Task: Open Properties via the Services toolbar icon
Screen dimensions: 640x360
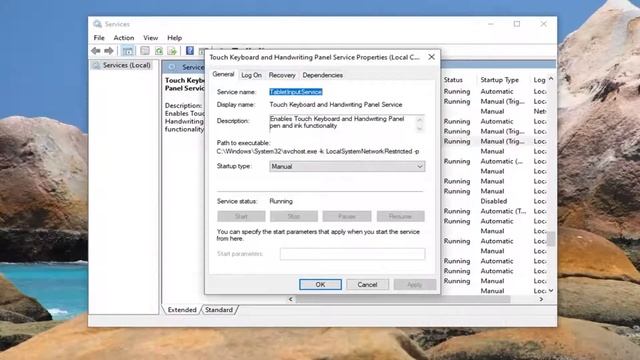Action: pyautogui.click(x=144, y=51)
